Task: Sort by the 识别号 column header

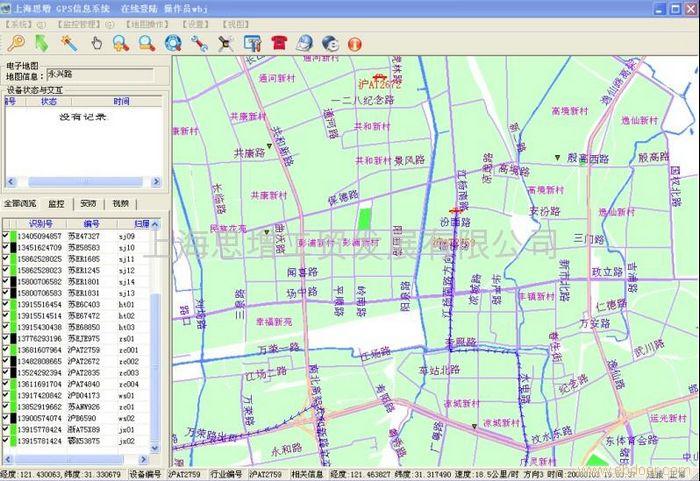Action: pos(40,224)
